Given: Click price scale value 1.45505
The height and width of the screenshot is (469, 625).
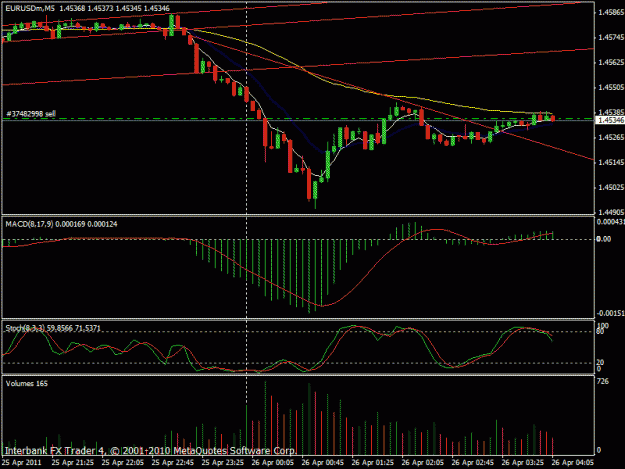Looking at the screenshot, I should 611,87.
